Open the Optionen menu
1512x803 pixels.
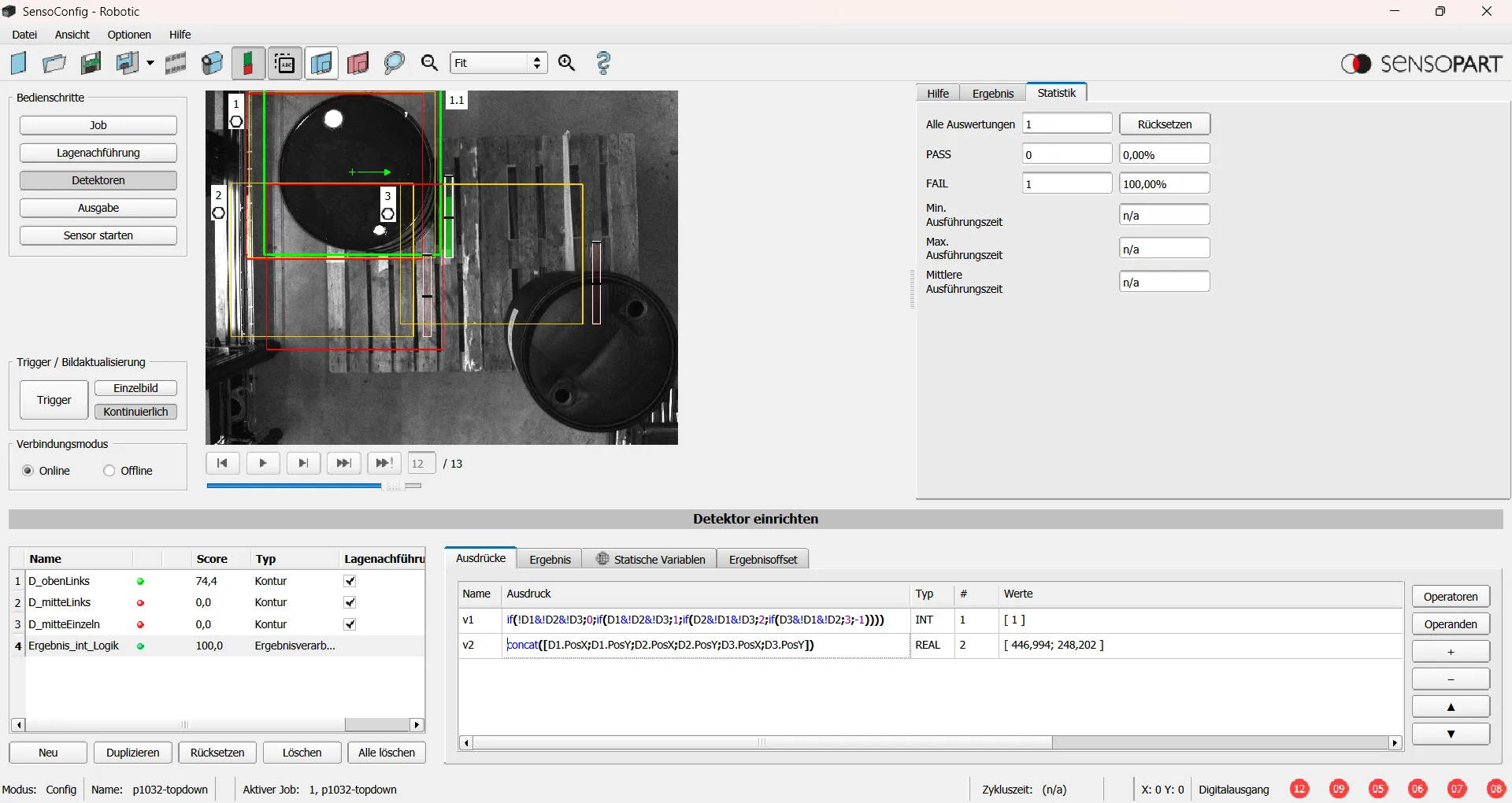129,35
